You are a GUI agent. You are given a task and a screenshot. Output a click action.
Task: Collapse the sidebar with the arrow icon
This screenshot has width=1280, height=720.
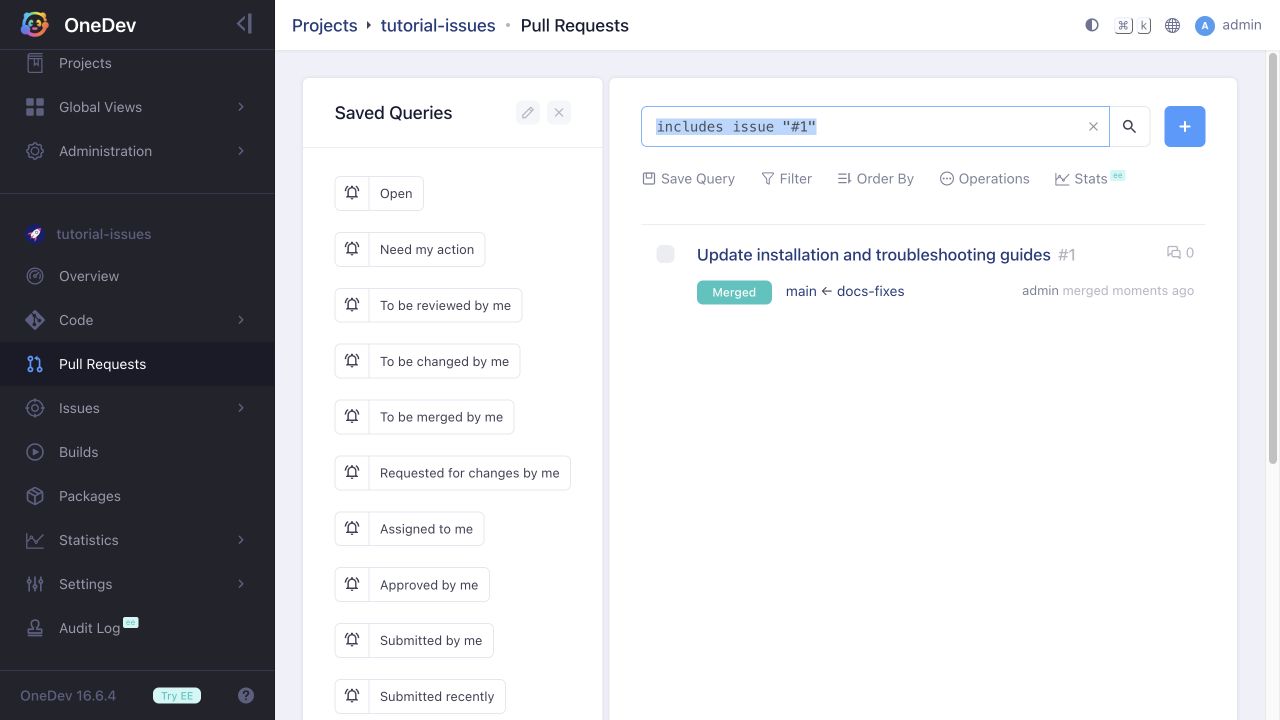pyautogui.click(x=244, y=24)
